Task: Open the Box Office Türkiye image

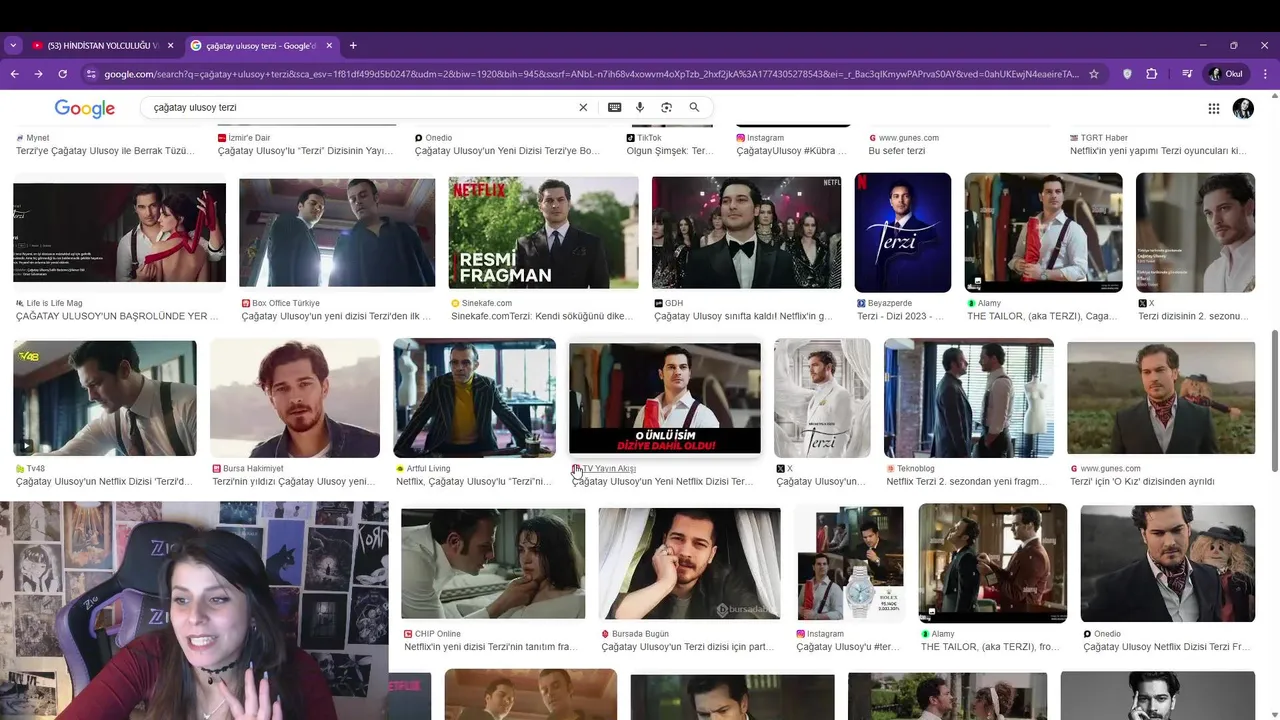Action: point(337,233)
